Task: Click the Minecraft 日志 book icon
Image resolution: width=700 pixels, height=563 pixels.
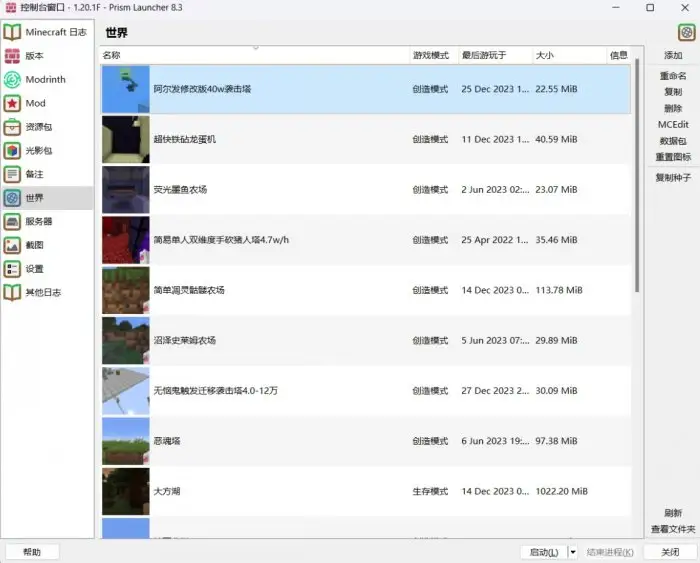Action: pyautogui.click(x=12, y=32)
